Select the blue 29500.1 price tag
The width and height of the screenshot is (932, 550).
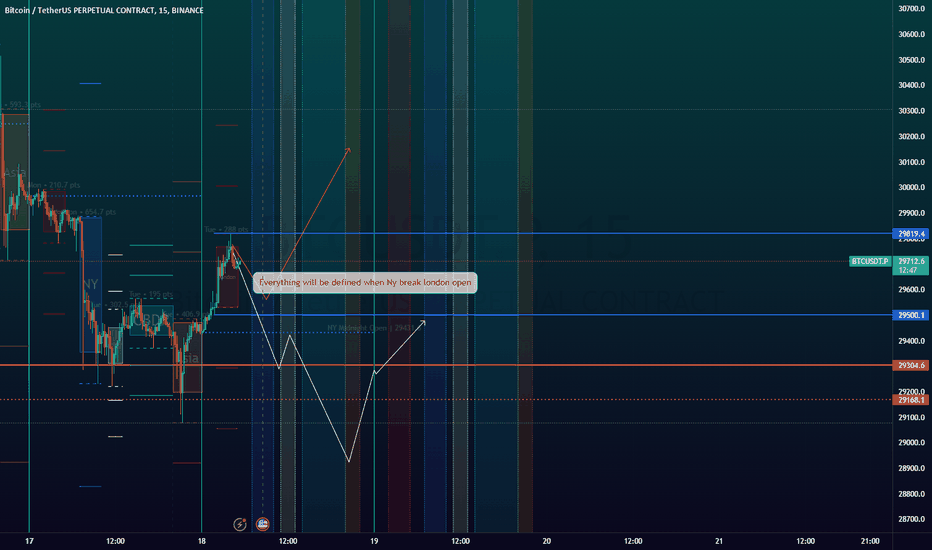coord(911,315)
